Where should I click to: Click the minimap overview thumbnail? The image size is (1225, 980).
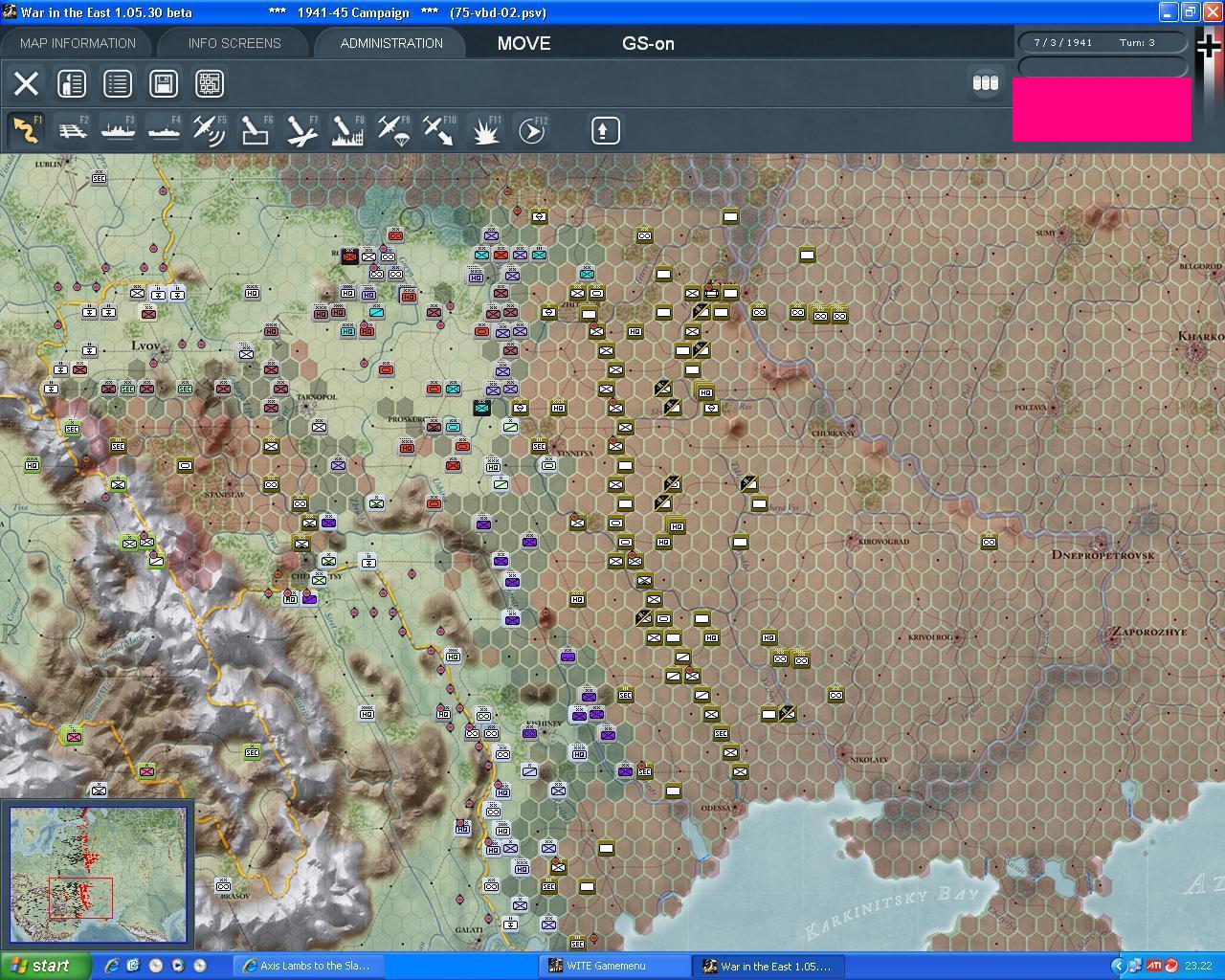[99, 874]
